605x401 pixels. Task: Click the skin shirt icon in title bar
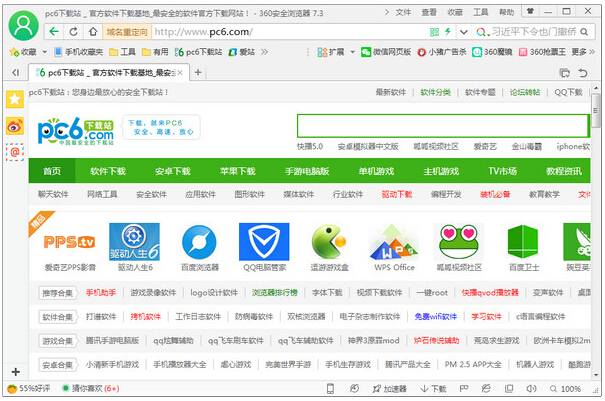[x=531, y=11]
